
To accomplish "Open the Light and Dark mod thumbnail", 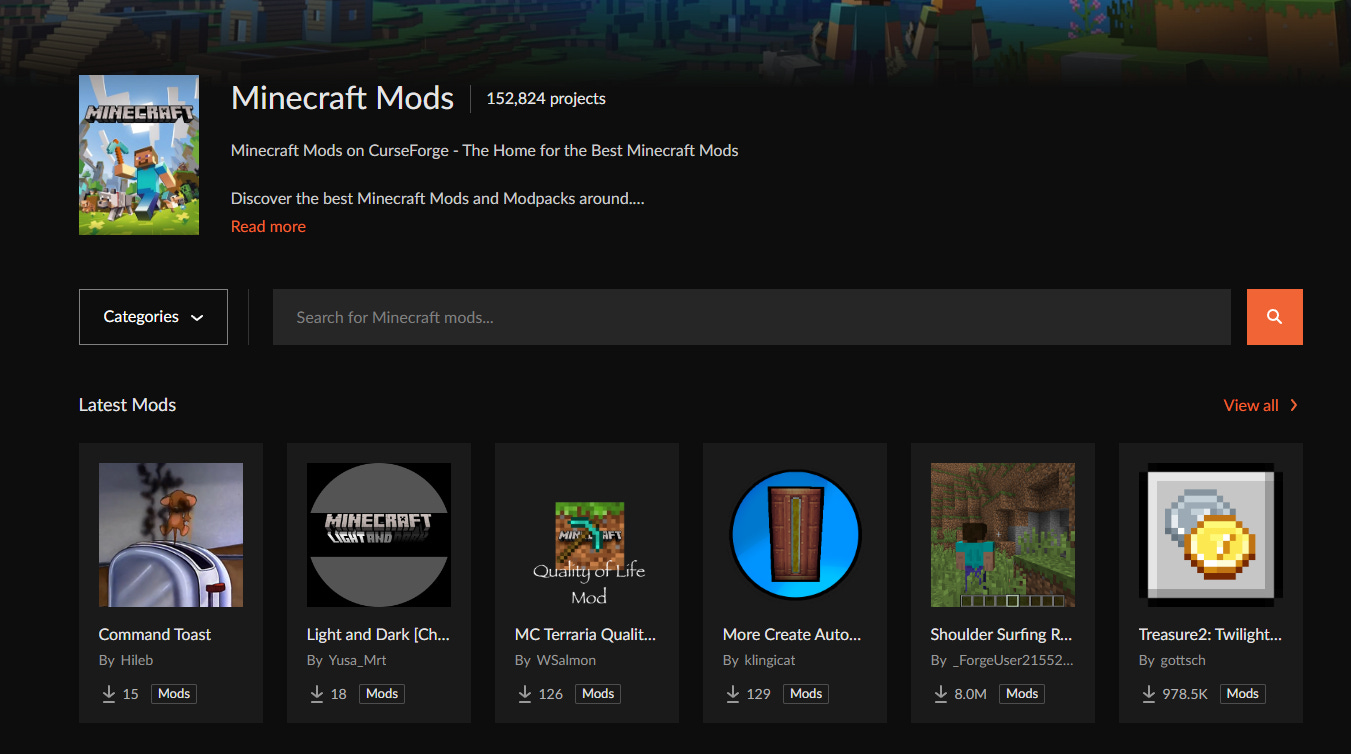I will pos(379,535).
